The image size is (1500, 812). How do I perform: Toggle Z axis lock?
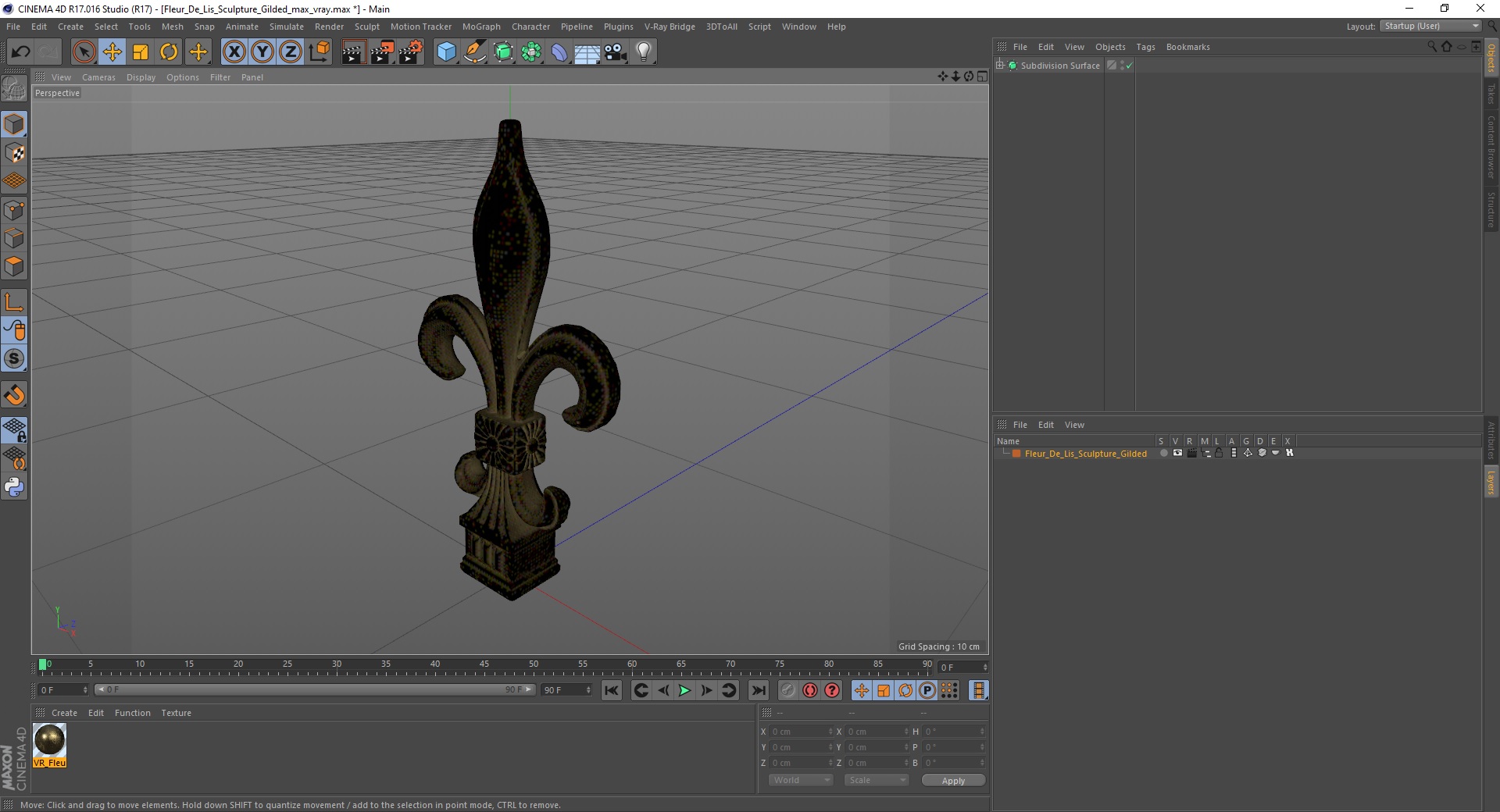pyautogui.click(x=291, y=52)
